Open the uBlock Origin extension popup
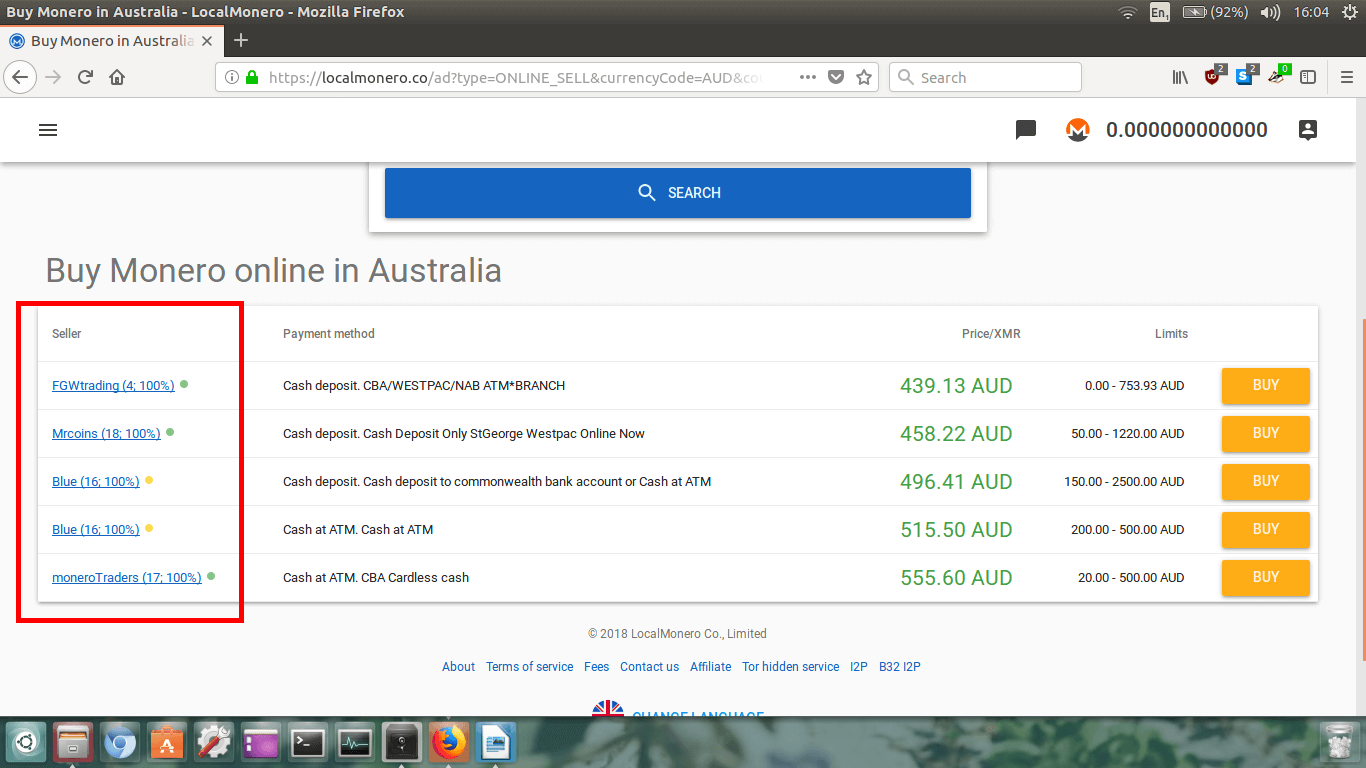 [1214, 76]
